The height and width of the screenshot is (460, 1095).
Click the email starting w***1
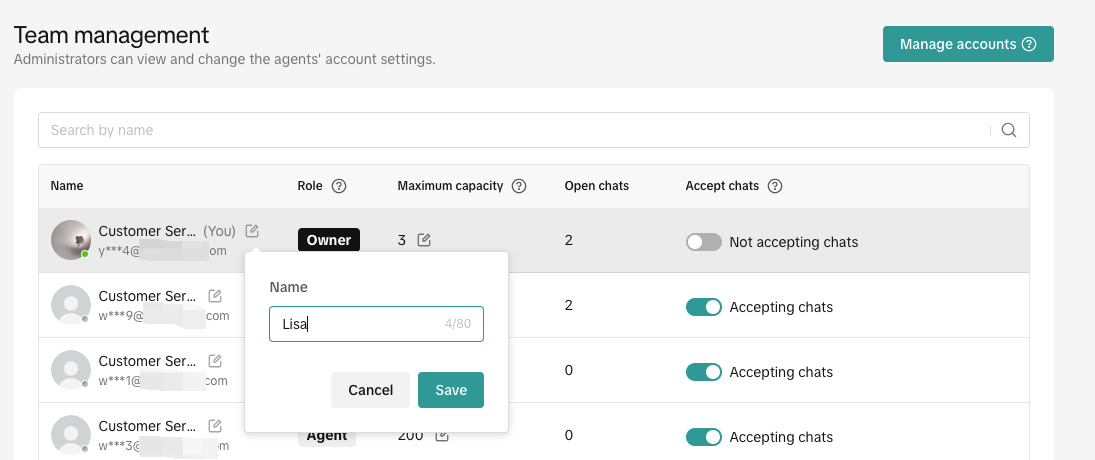(x=163, y=380)
